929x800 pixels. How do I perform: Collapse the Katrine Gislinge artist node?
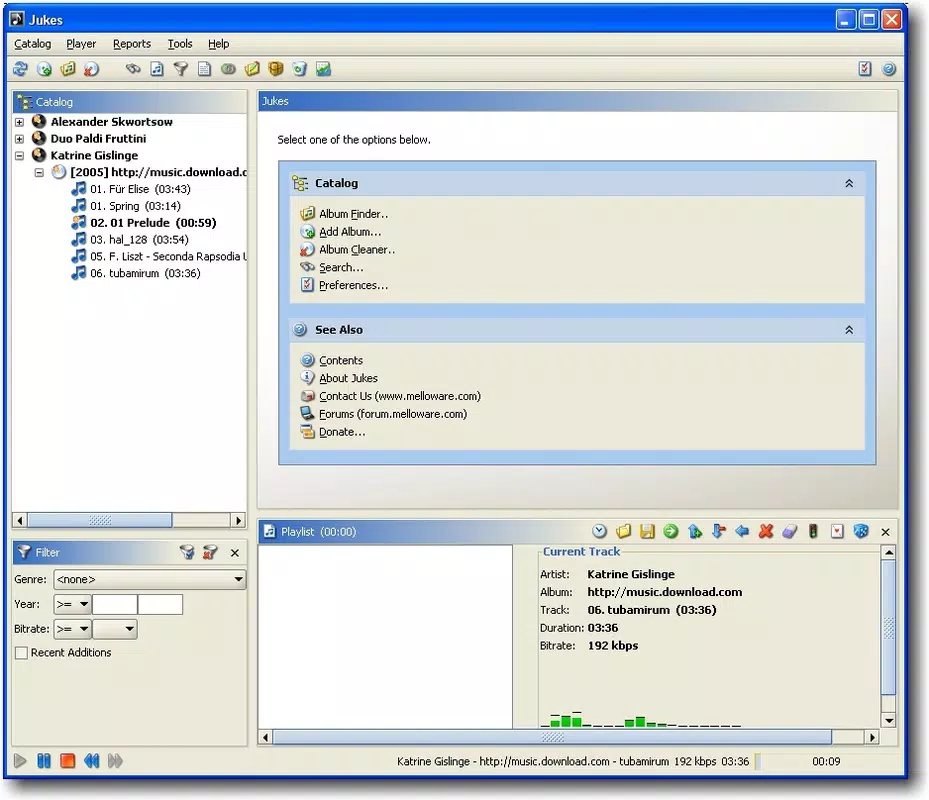point(20,155)
